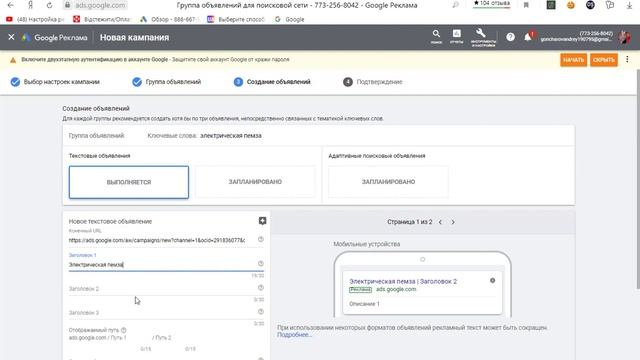Viewport: 640px width, 360px height.
Task: Click the Заголовок 2 field
Action: coord(162,289)
